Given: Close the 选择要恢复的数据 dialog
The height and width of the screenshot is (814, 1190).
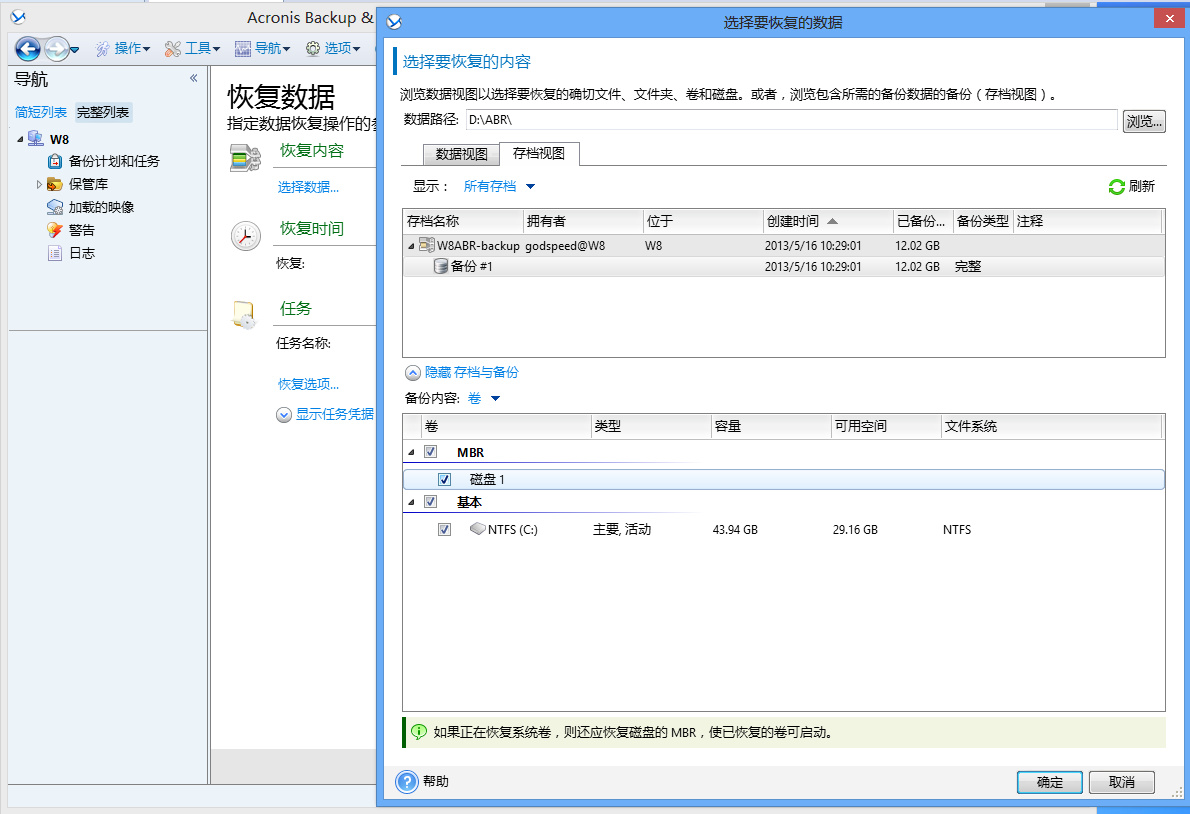Looking at the screenshot, I should [x=1170, y=19].
